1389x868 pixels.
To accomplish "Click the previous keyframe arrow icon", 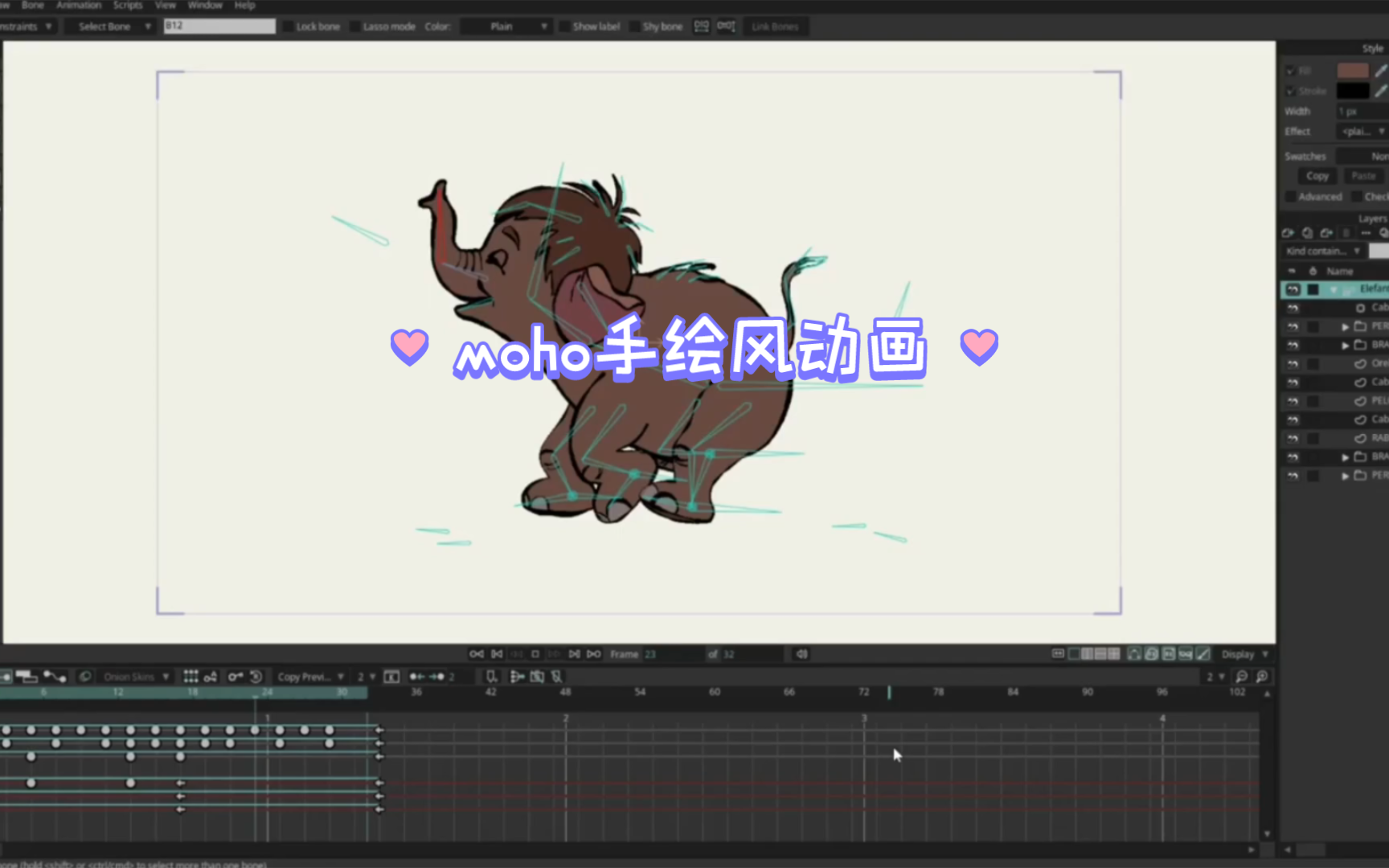I will 416,677.
